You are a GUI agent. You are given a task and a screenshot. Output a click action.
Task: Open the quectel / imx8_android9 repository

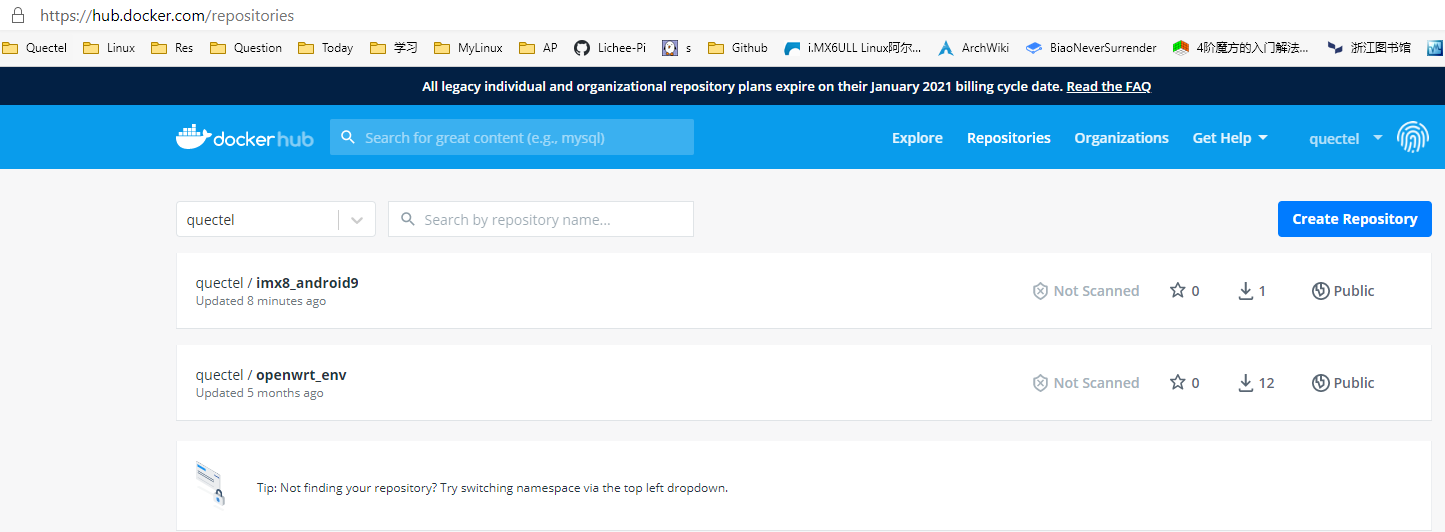pyautogui.click(x=277, y=283)
